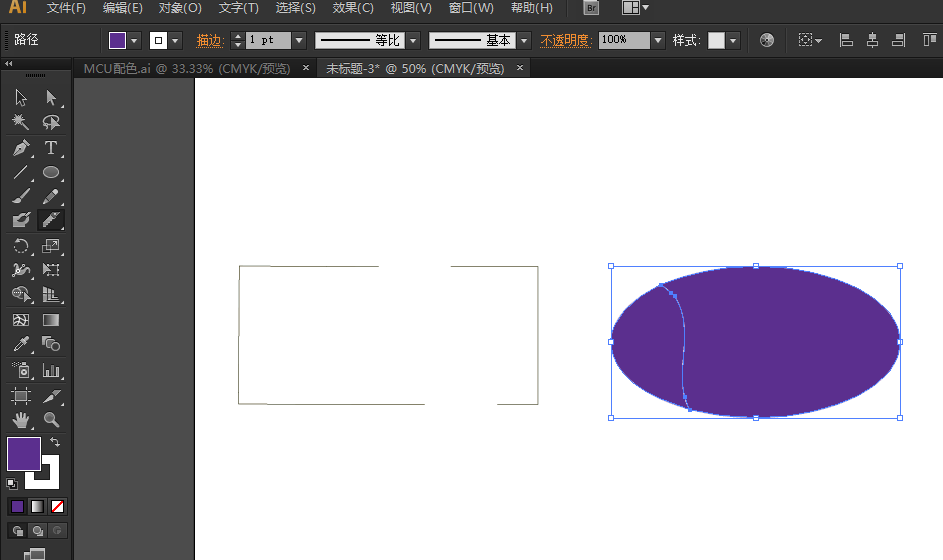The width and height of the screenshot is (943, 560).
Task: Select the Column Graph tool
Action: [51, 370]
